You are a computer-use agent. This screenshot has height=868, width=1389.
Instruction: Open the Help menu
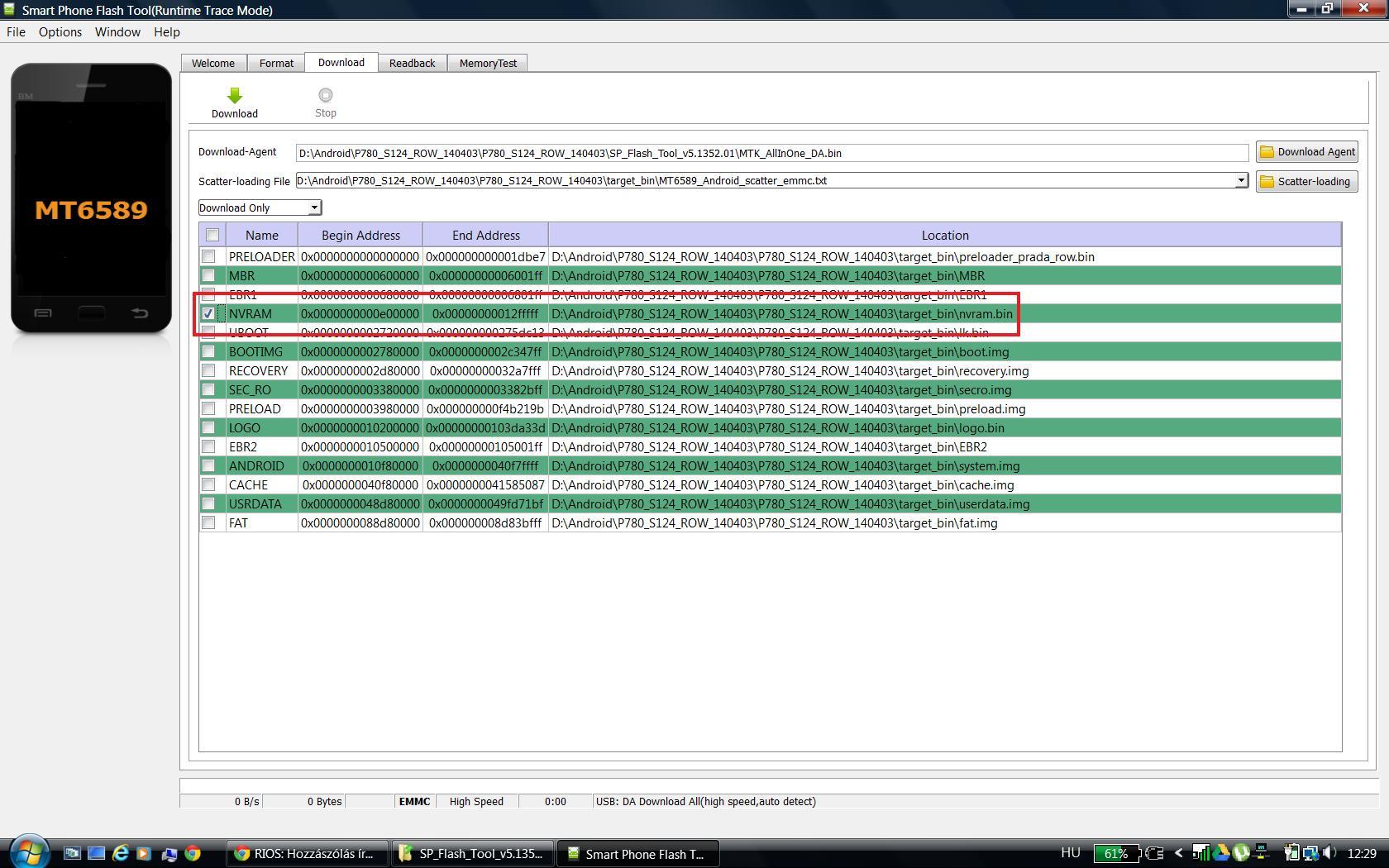pyautogui.click(x=166, y=32)
